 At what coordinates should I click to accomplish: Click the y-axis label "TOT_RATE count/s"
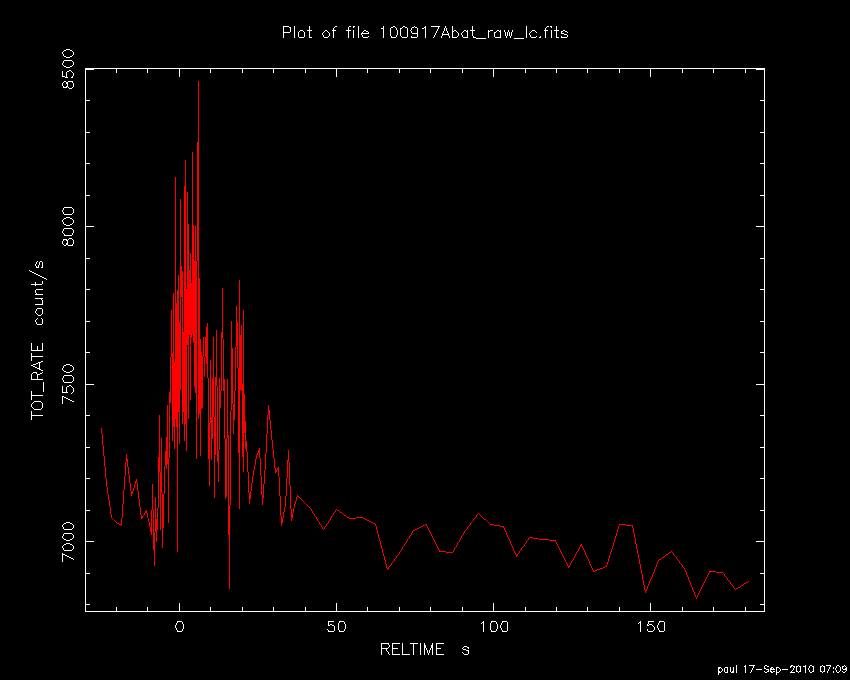[x=37, y=340]
